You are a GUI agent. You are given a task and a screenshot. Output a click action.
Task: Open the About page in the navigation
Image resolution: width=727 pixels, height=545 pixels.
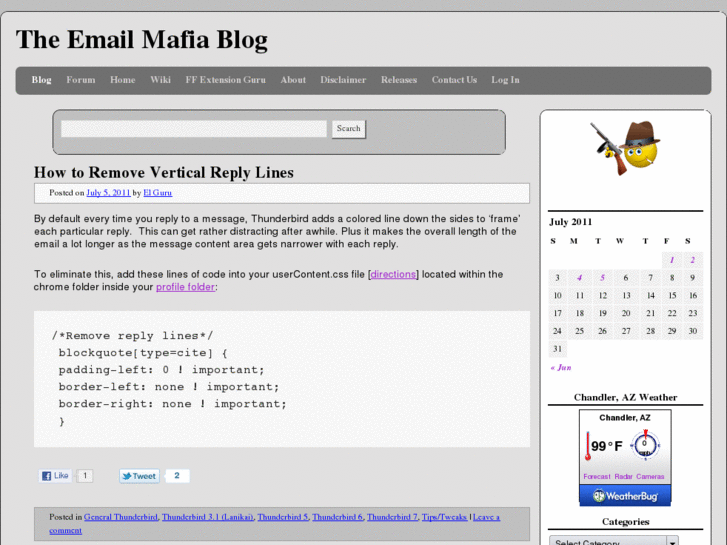click(x=293, y=80)
